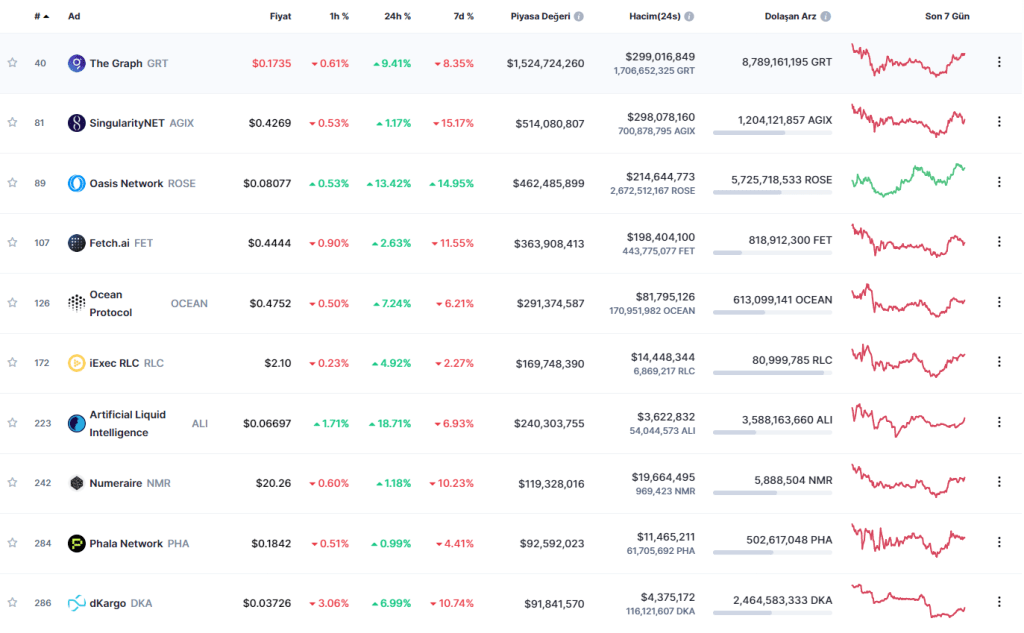Screen dimensions: 1024x633
Task: Show Piyasa Değeri info tooltip icon
Action: pos(579,16)
